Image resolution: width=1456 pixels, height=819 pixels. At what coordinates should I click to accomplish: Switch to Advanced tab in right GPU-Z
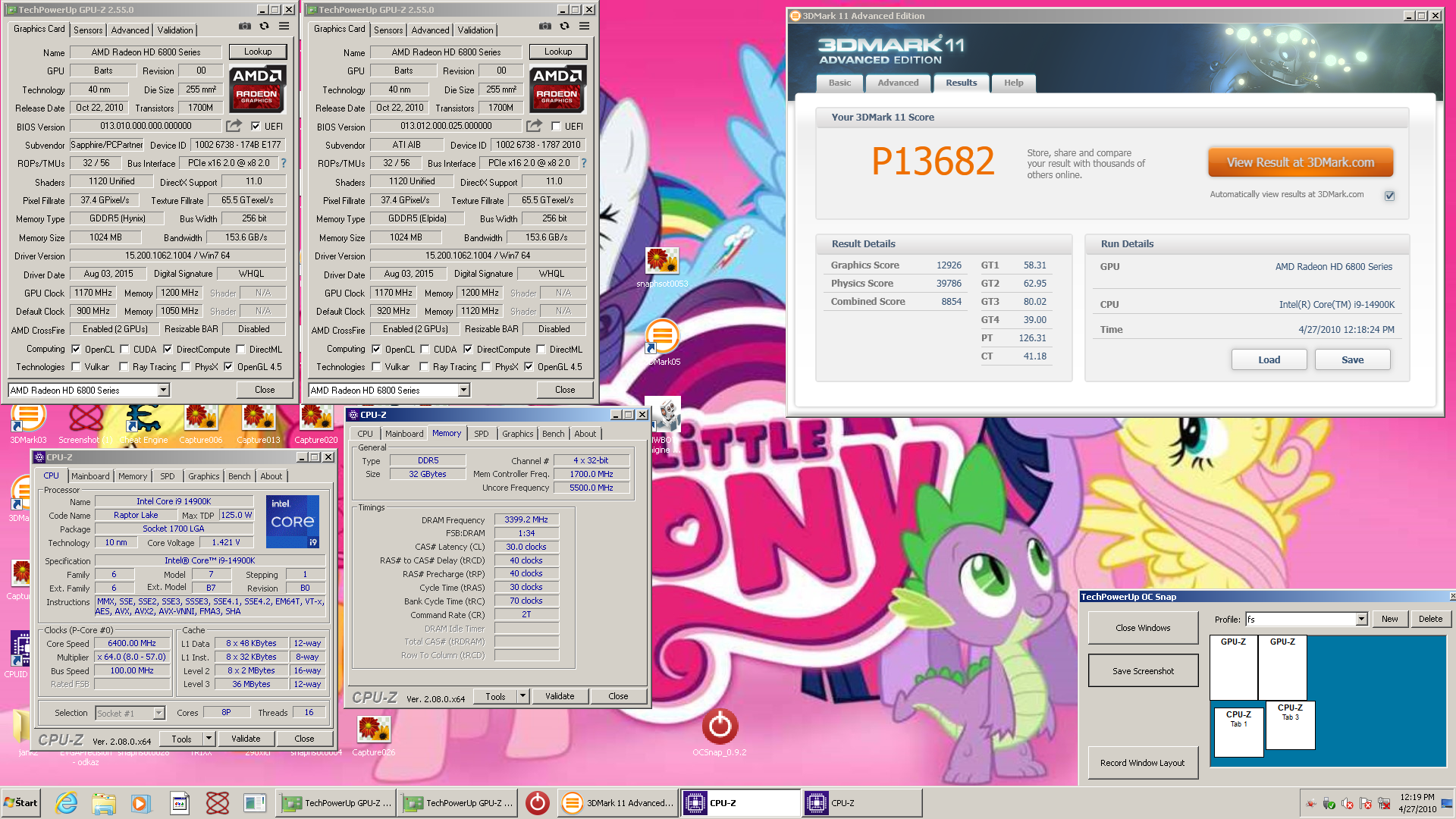[x=430, y=30]
